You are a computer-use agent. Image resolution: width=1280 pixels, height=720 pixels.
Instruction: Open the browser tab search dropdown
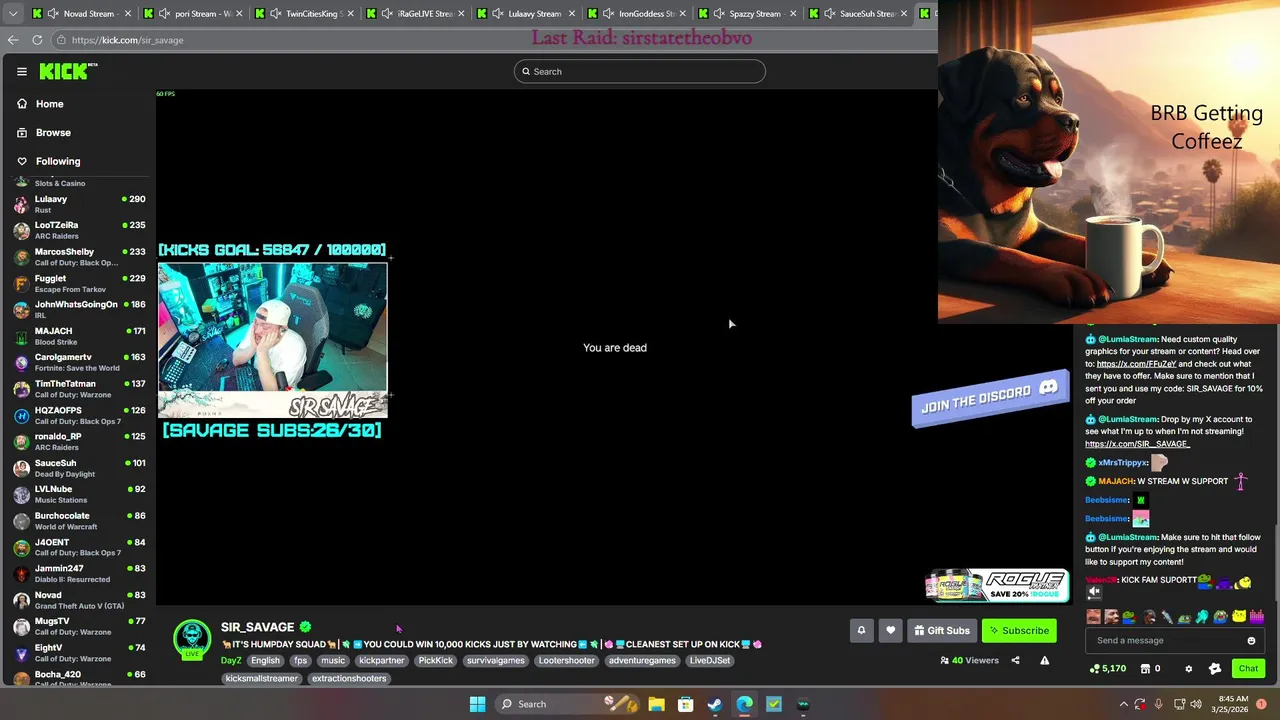pos(12,14)
